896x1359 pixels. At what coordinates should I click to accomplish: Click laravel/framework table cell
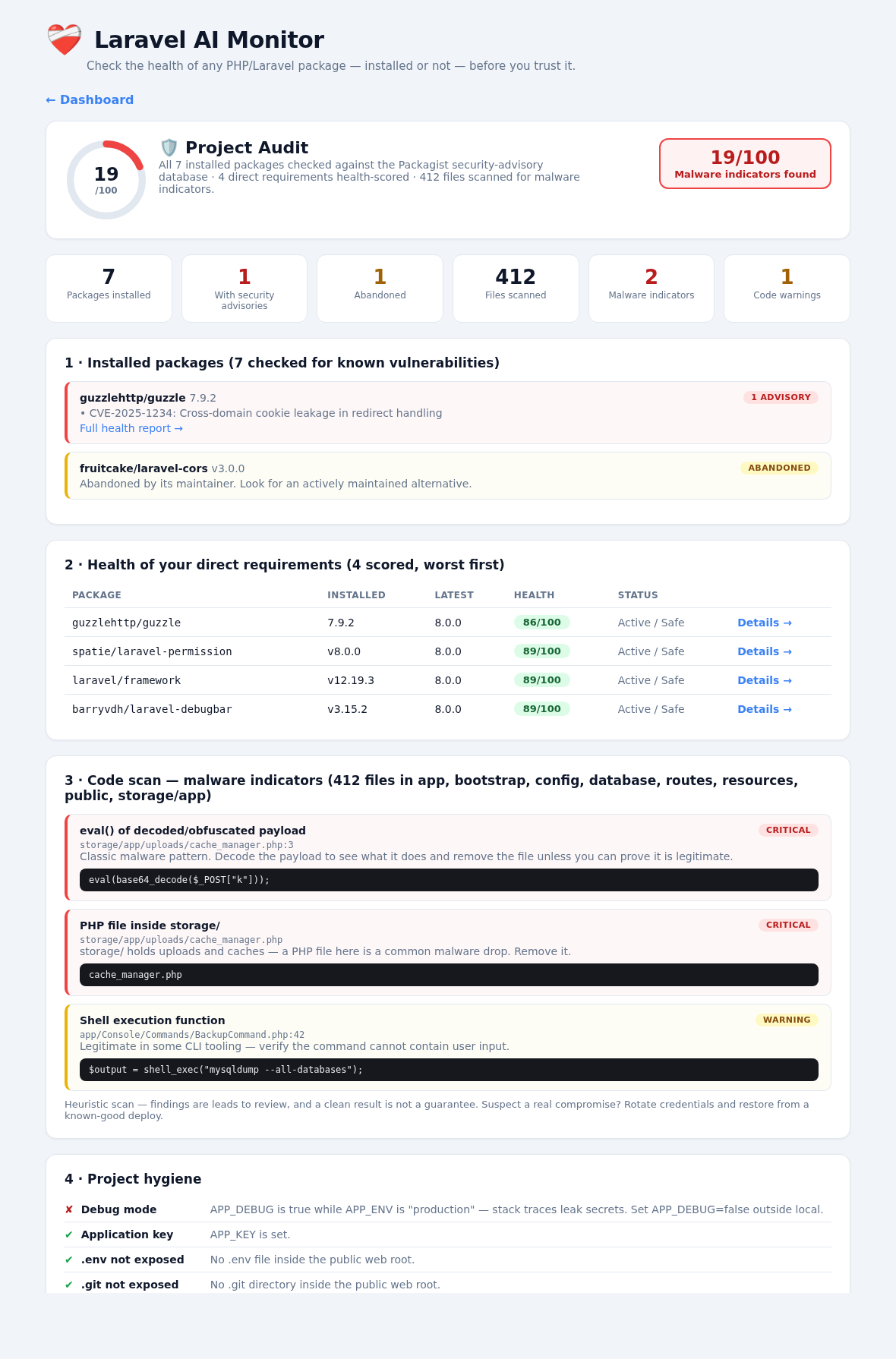(x=126, y=680)
